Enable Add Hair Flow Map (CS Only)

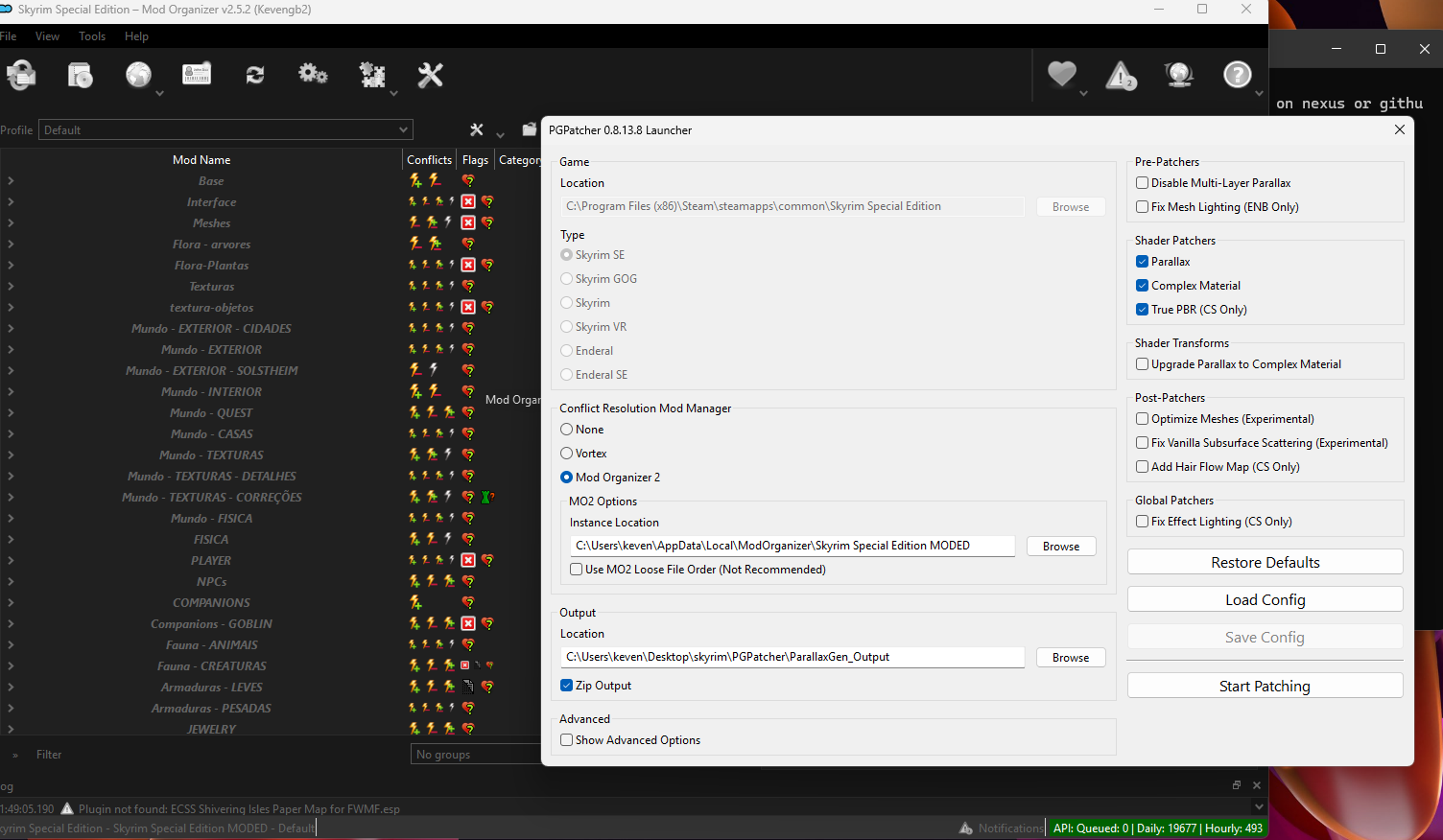(1142, 467)
